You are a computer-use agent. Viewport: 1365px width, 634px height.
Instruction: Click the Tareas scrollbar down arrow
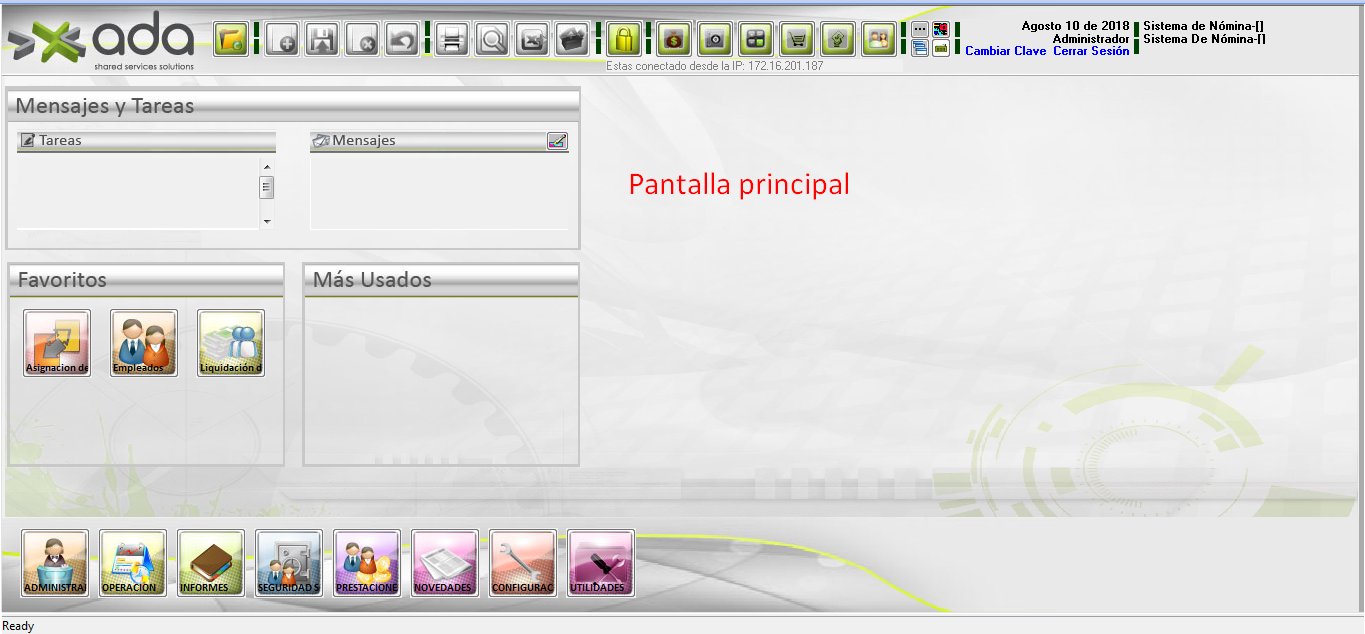267,221
